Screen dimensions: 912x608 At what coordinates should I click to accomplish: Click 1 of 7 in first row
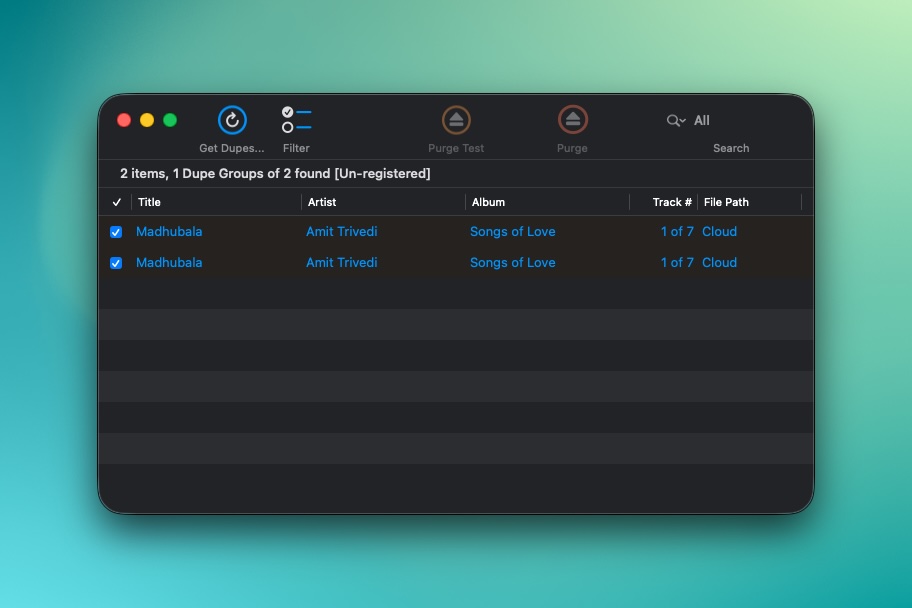tap(677, 232)
